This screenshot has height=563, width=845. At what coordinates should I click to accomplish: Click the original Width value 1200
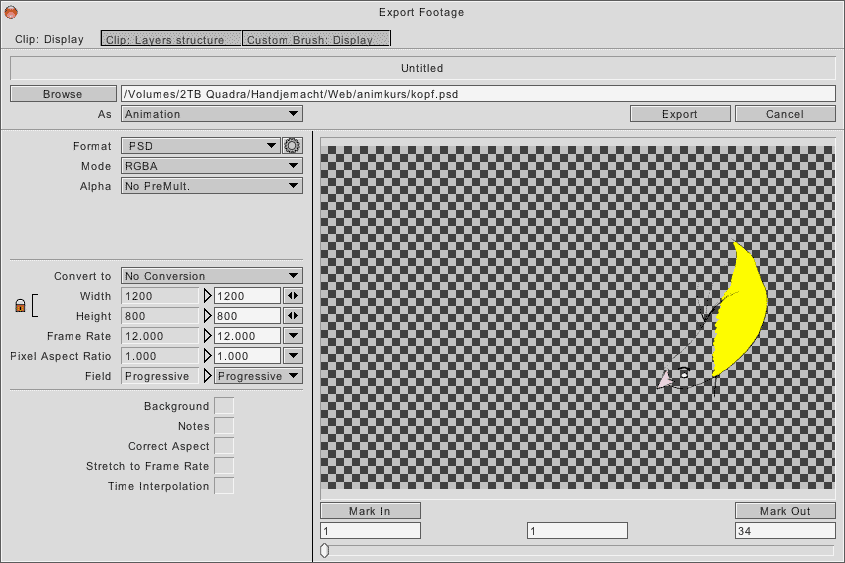[160, 296]
